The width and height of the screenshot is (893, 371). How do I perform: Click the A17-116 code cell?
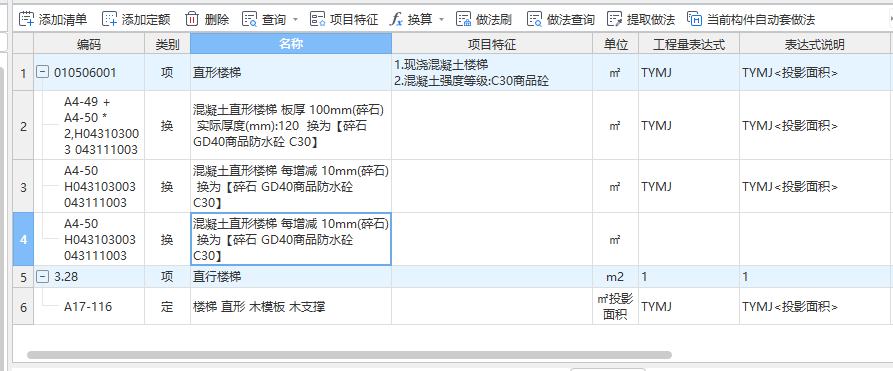(x=89, y=307)
